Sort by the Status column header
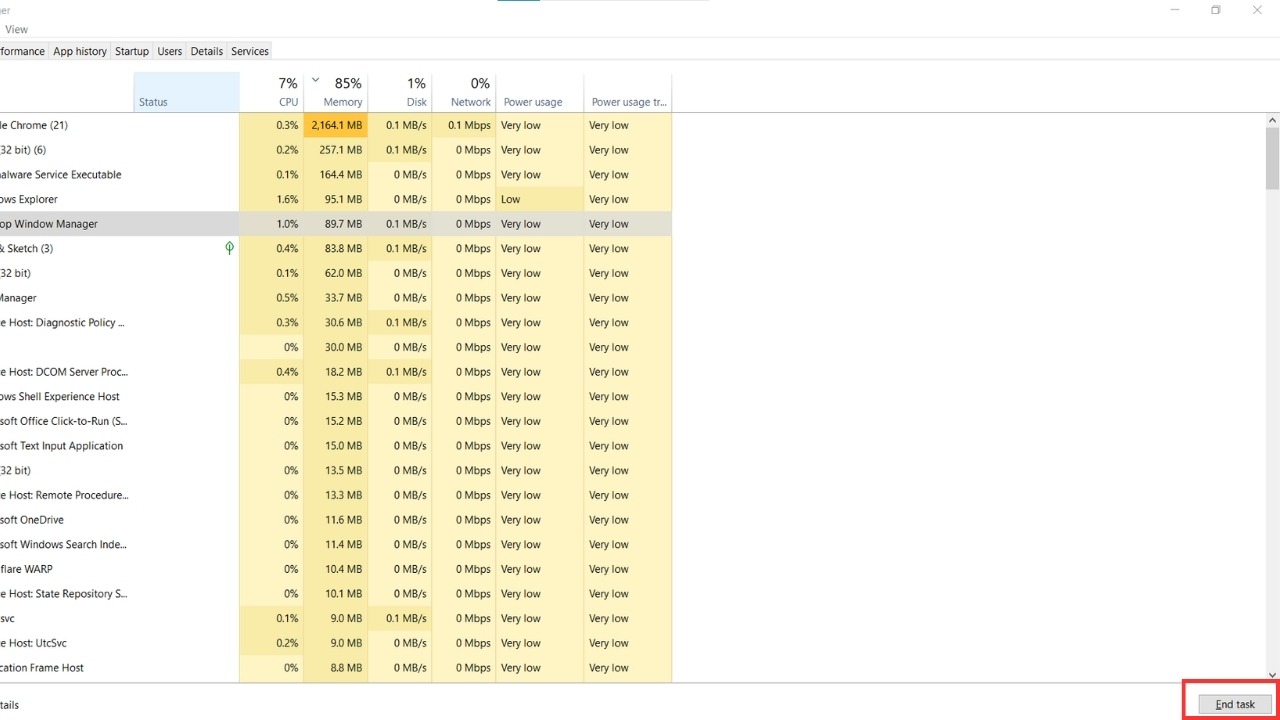This screenshot has height=720, width=1280. point(186,92)
